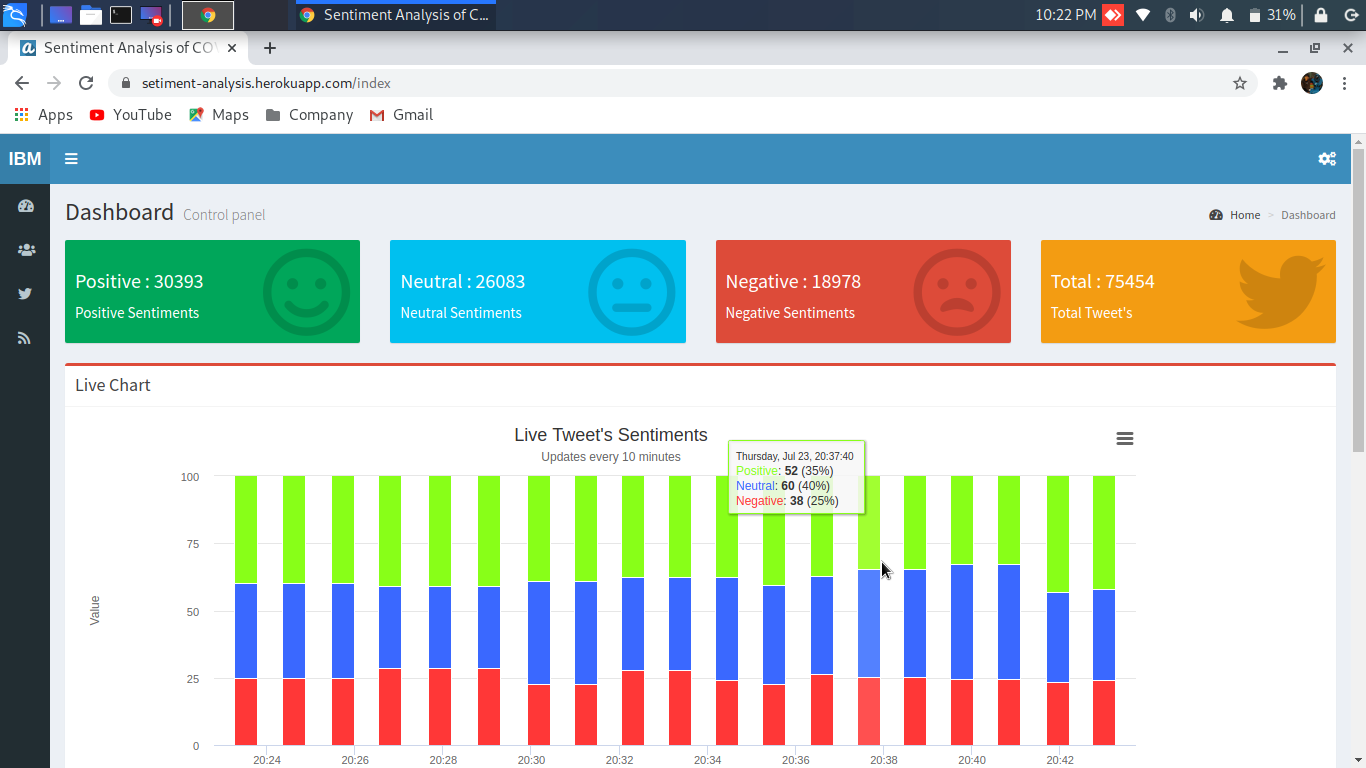Click the green positive bar at 20:24
The height and width of the screenshot is (768, 1366).
coord(246,529)
